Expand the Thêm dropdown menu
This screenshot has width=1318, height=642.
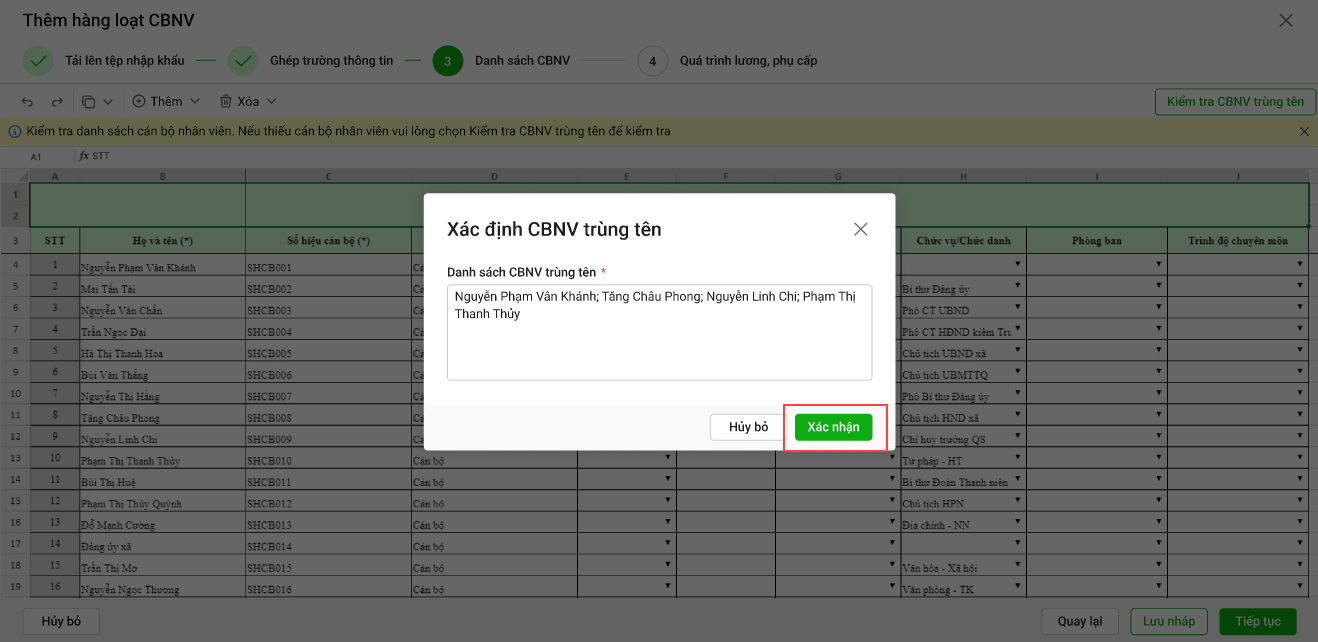(195, 102)
